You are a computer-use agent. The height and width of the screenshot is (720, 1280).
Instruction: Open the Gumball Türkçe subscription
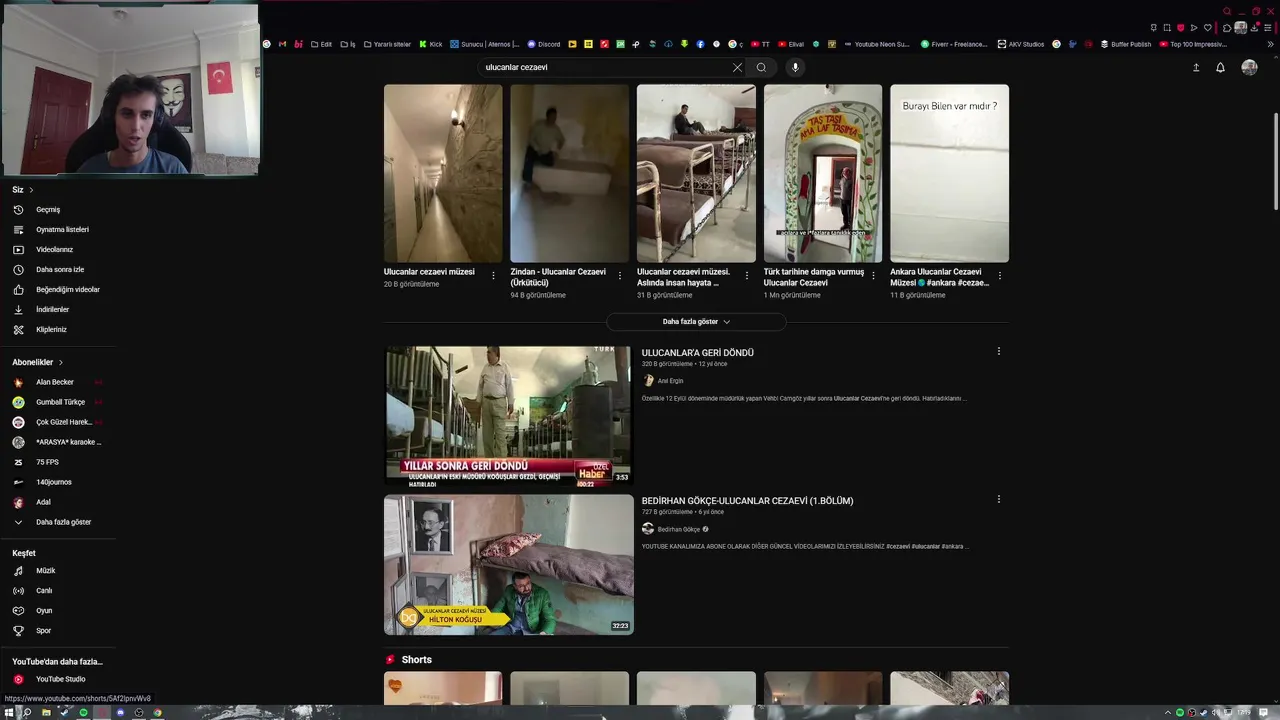(58, 402)
